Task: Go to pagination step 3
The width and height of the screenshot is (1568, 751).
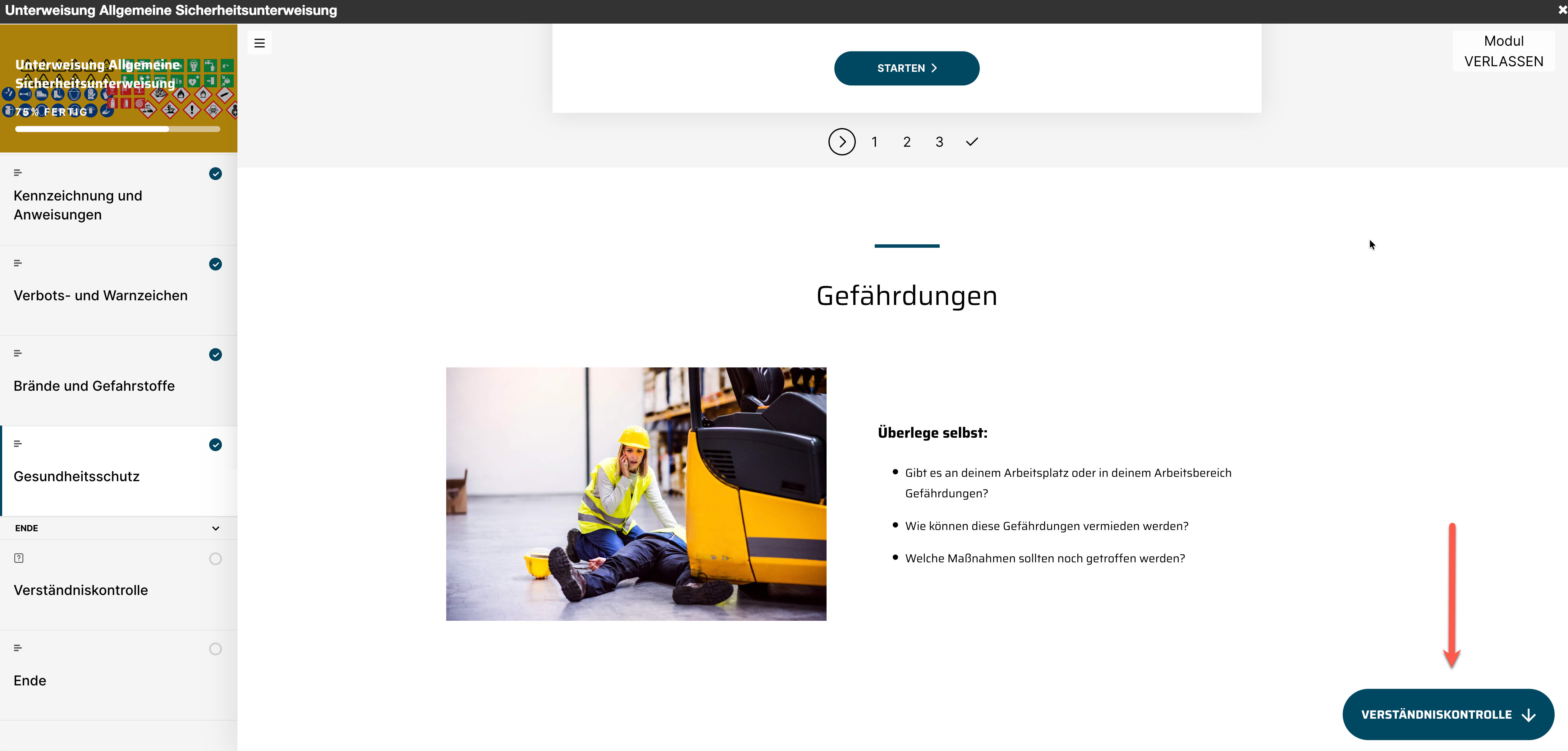Action: coord(939,142)
